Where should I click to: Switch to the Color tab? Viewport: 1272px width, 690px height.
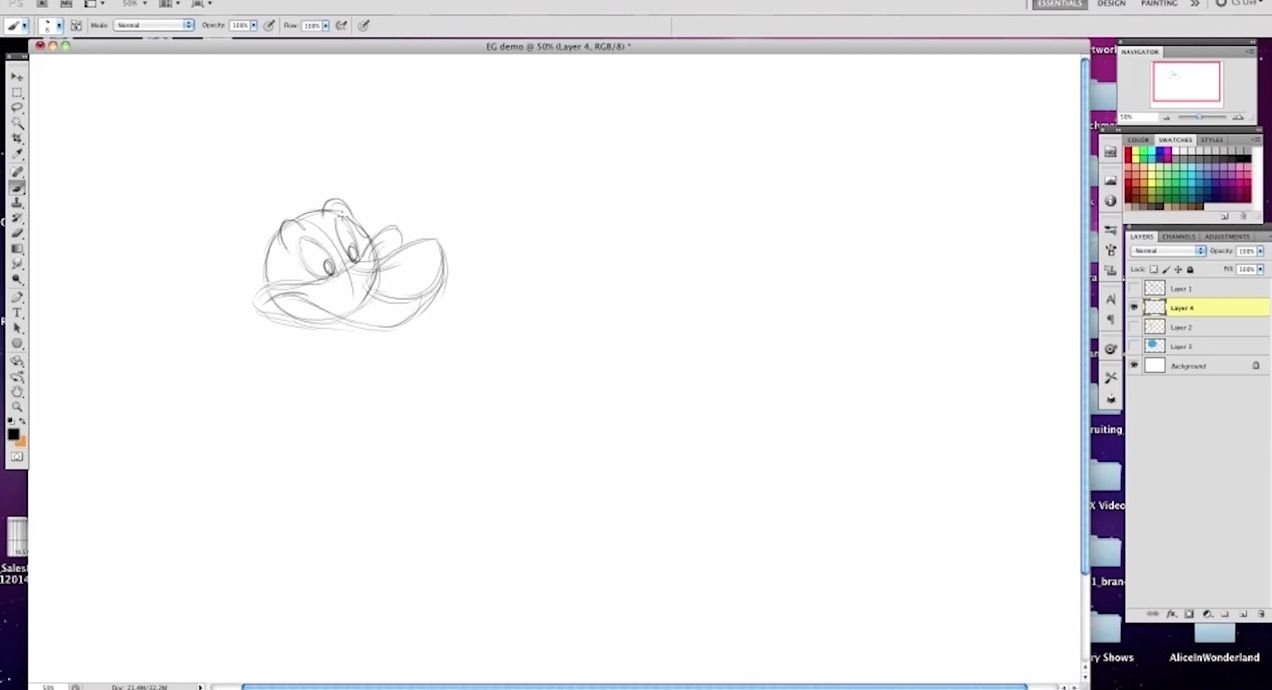1139,140
